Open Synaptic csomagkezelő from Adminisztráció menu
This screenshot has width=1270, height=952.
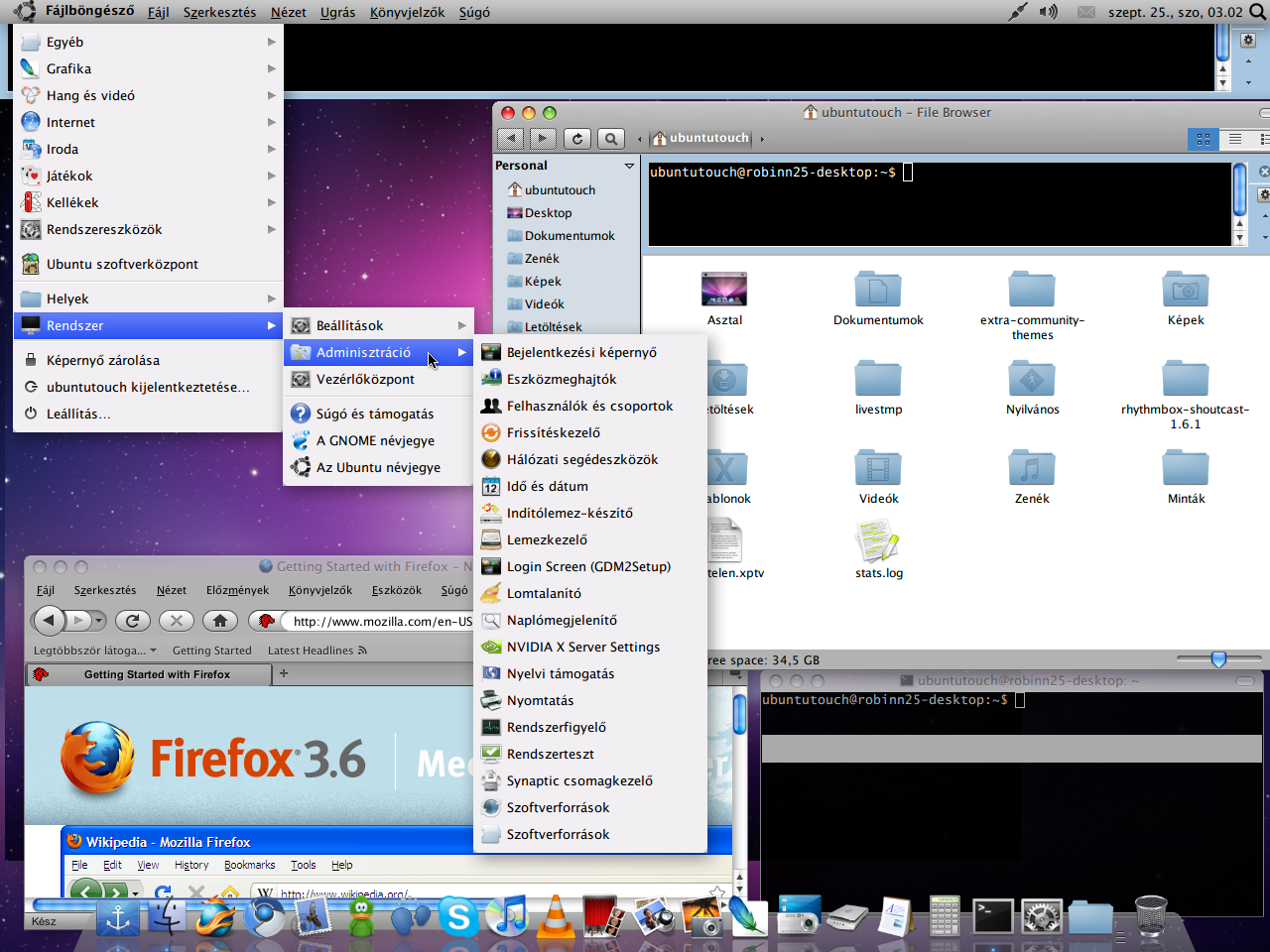click(x=590, y=780)
